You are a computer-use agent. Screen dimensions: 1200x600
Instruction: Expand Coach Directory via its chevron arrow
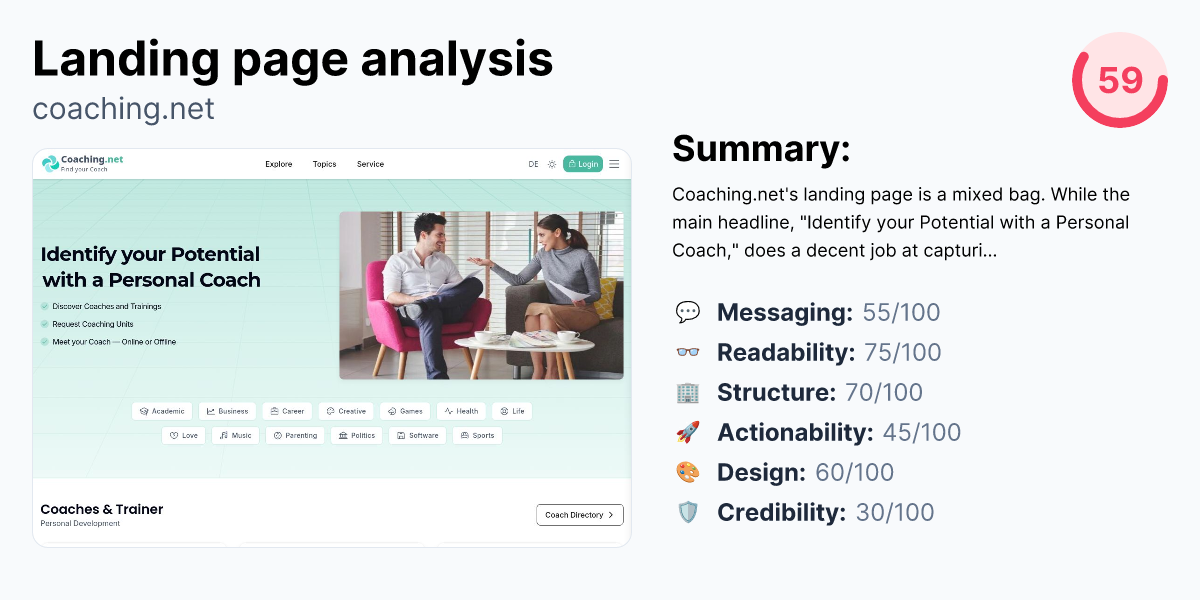612,515
